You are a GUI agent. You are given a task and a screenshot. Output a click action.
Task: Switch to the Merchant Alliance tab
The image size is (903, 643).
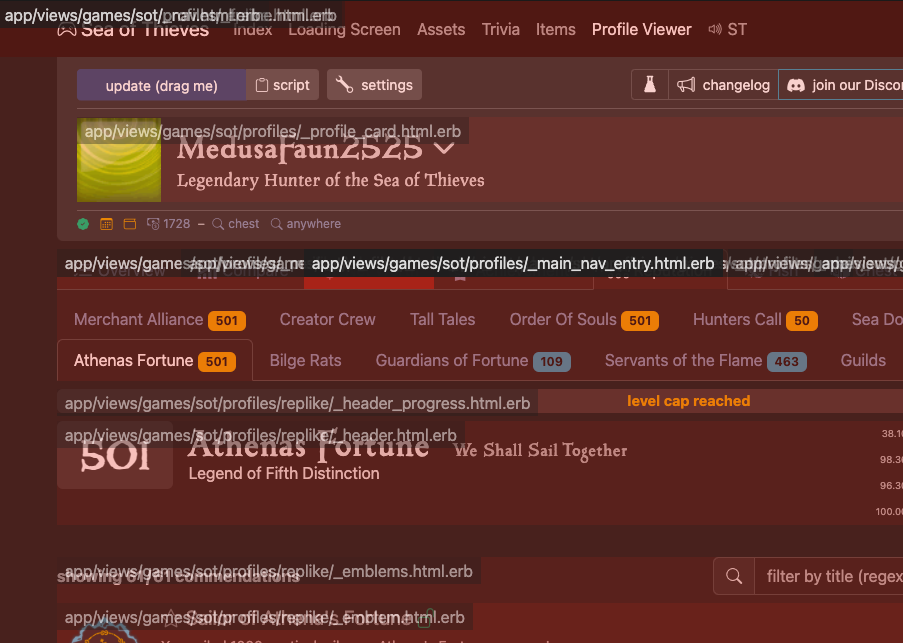(x=139, y=320)
